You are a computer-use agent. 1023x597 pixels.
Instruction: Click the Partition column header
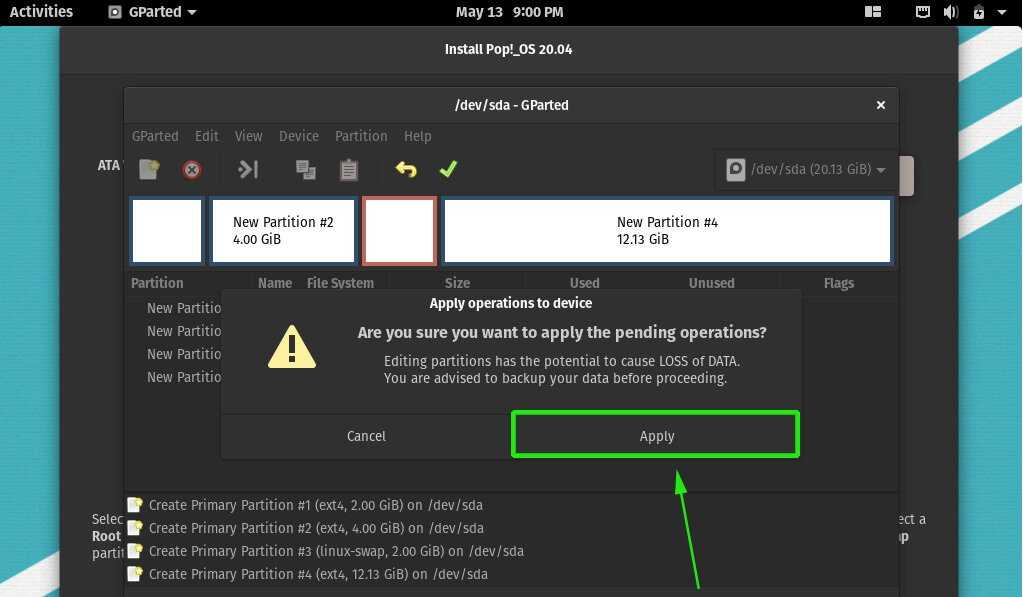click(157, 283)
